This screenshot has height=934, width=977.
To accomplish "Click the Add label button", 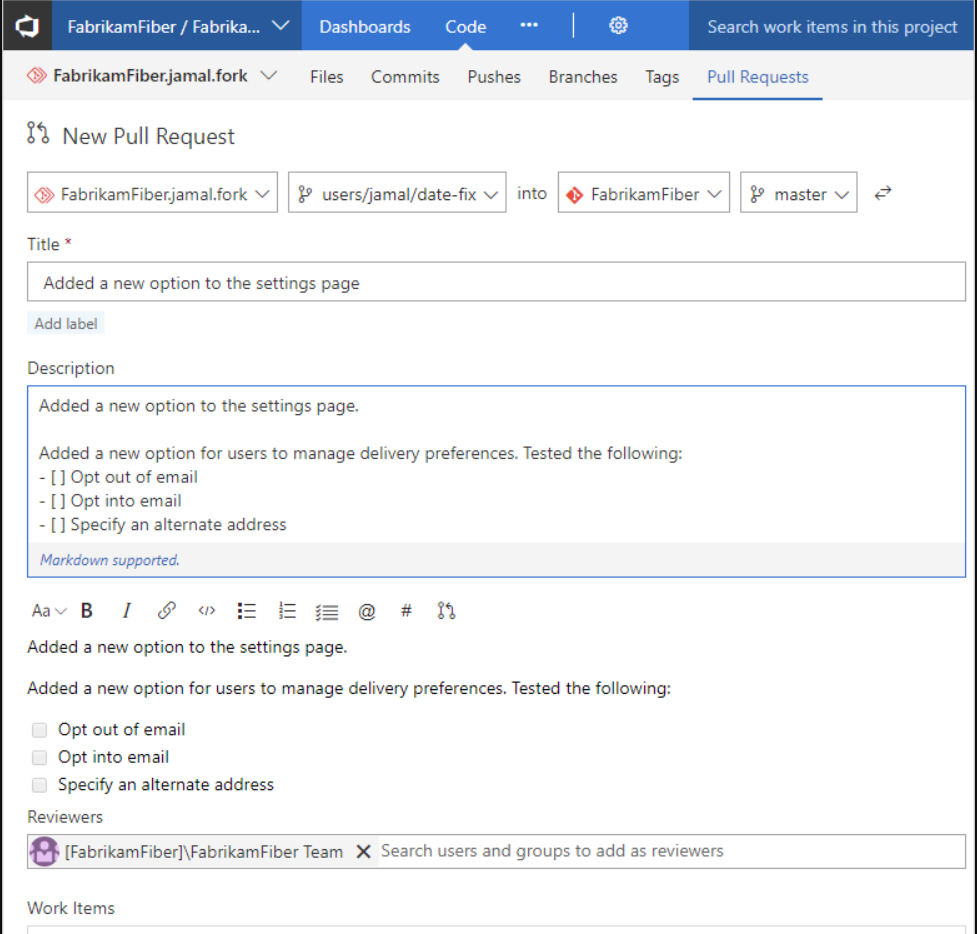I will (x=65, y=323).
